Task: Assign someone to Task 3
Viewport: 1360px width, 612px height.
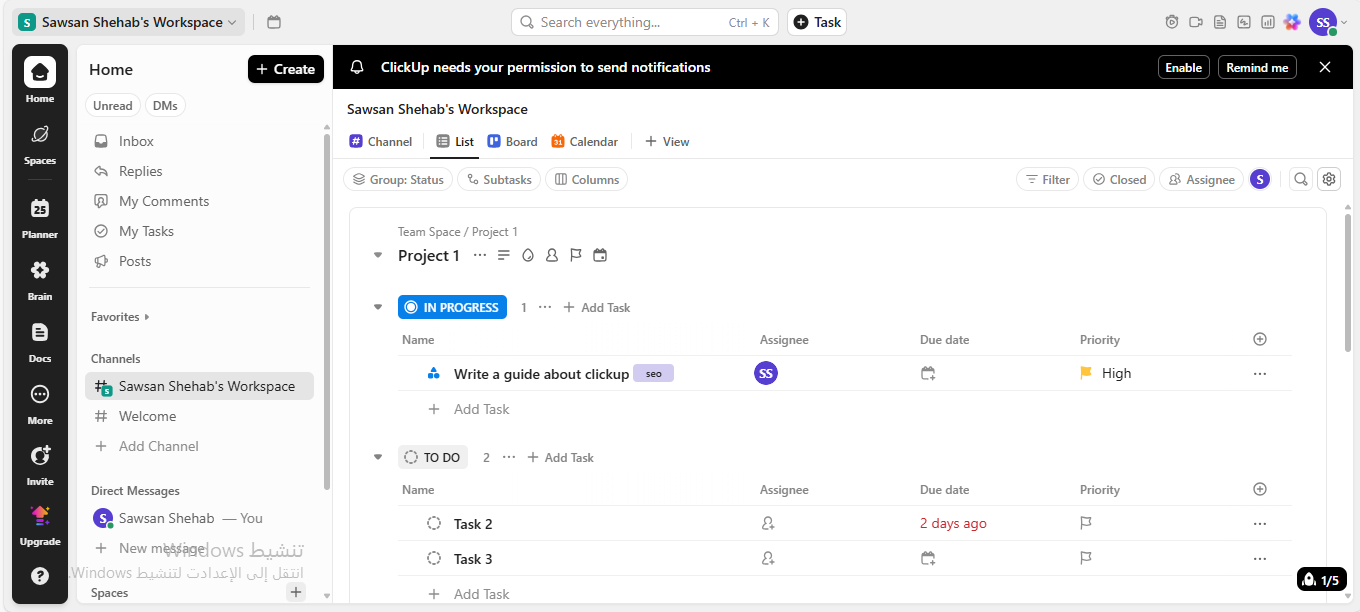Action: click(x=768, y=558)
